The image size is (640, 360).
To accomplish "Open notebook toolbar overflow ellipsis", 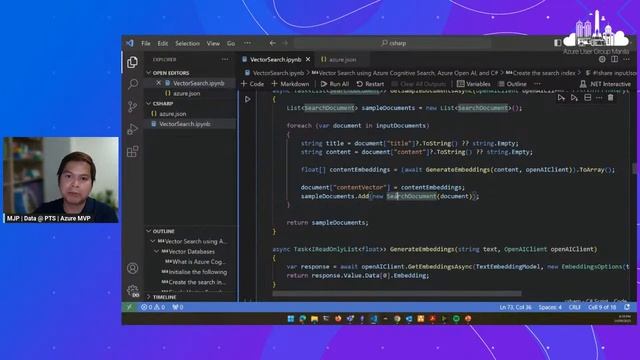I will [x=537, y=84].
